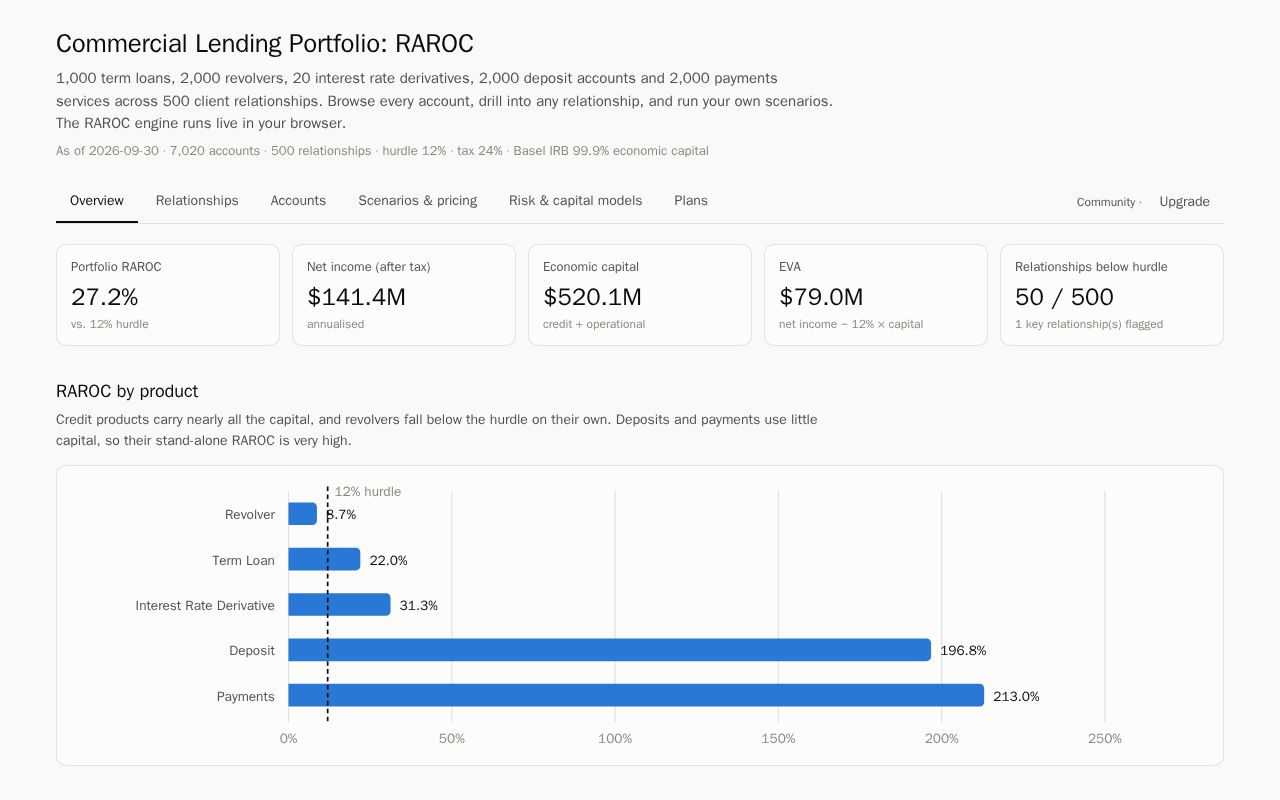Screen dimensions: 1280x800
Task: Select the Net income $141.4M card
Action: (x=404, y=295)
